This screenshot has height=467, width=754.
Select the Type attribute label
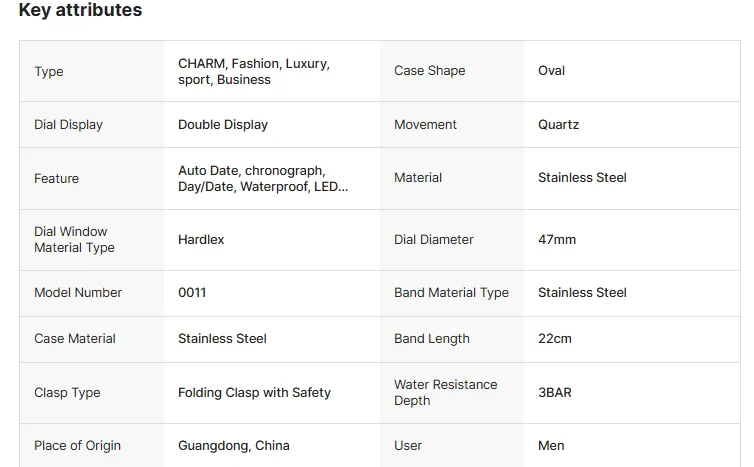(49, 72)
